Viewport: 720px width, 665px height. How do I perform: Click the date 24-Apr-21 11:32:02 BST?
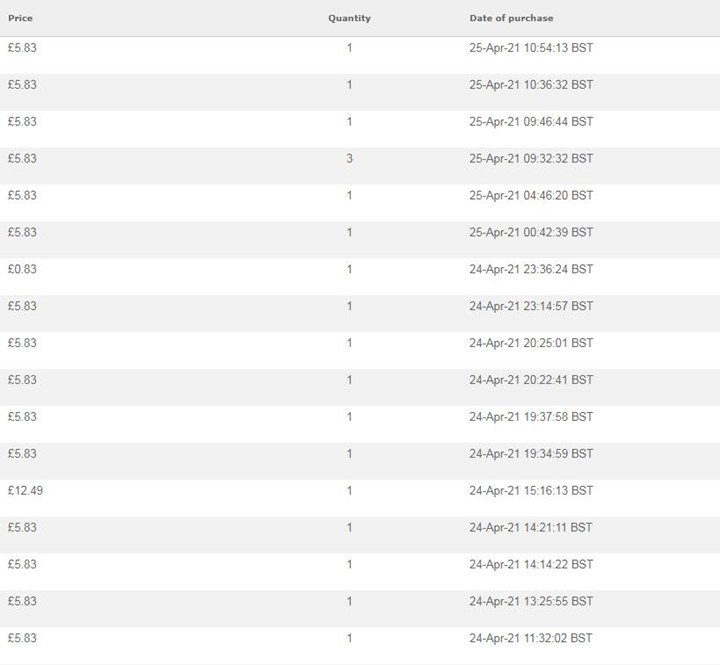click(x=531, y=638)
